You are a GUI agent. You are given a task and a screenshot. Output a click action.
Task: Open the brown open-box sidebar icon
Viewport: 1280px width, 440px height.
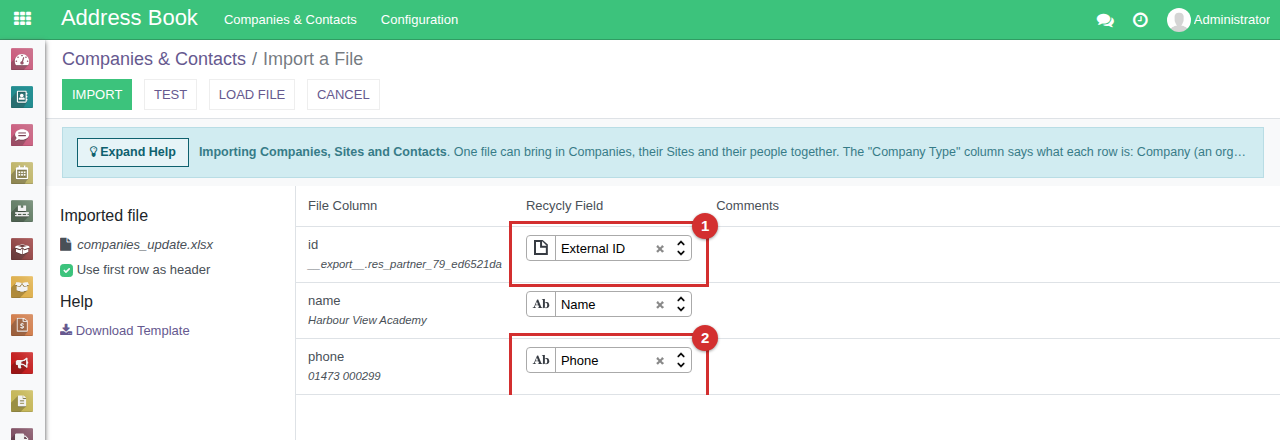coord(22,249)
